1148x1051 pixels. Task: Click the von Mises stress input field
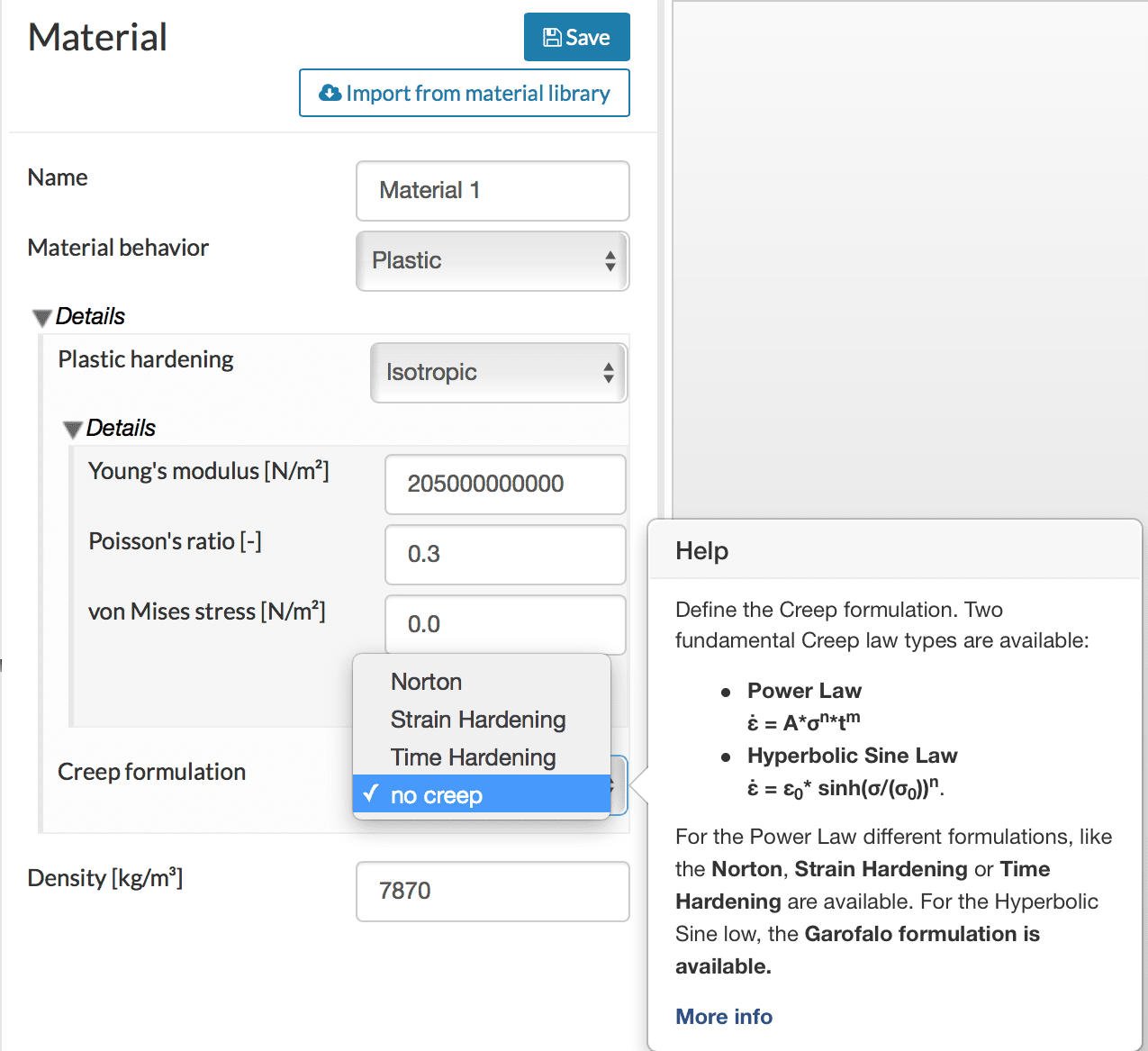504,624
